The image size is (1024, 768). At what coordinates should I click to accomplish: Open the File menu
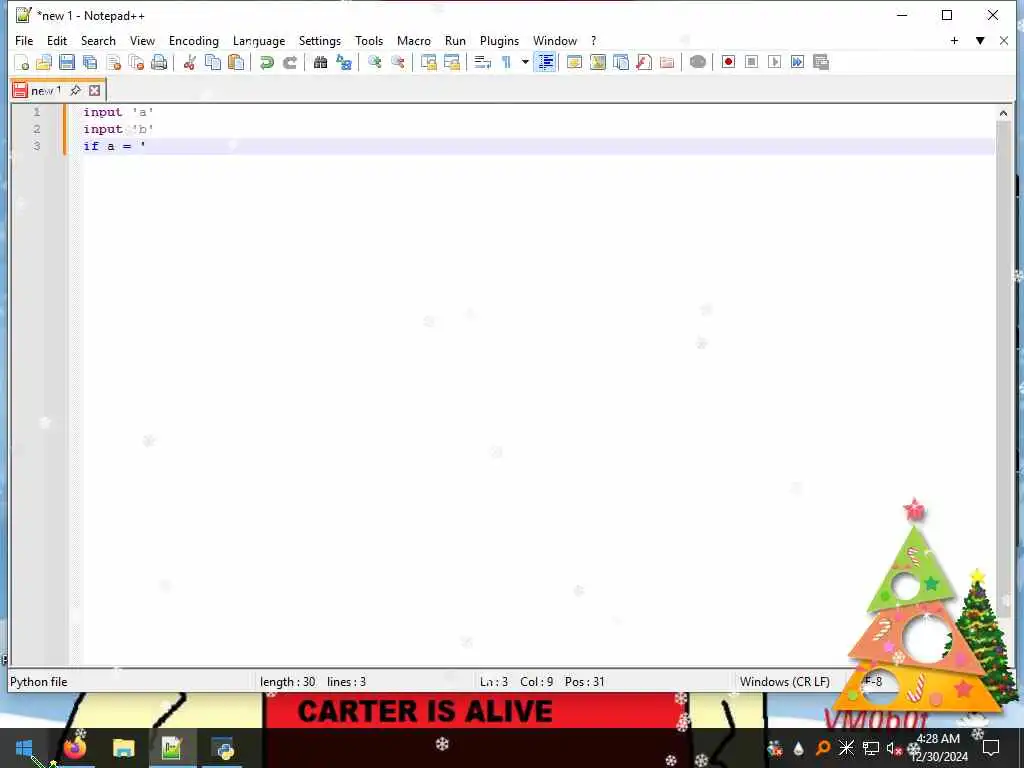point(24,40)
